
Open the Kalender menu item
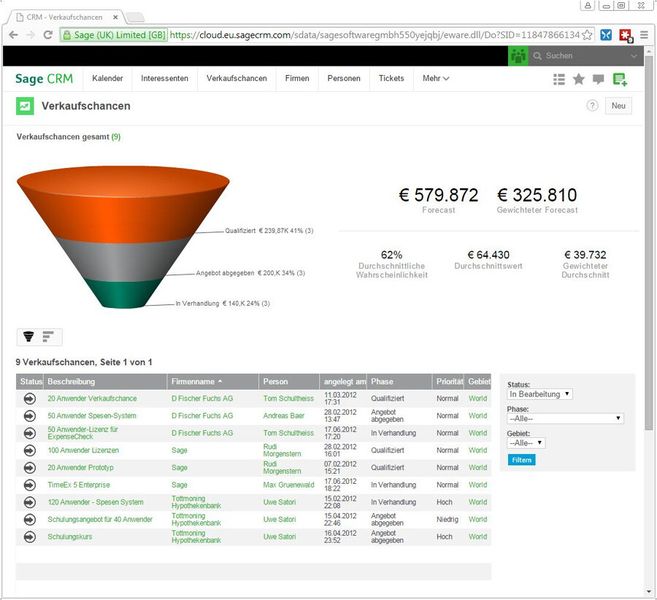coord(108,78)
